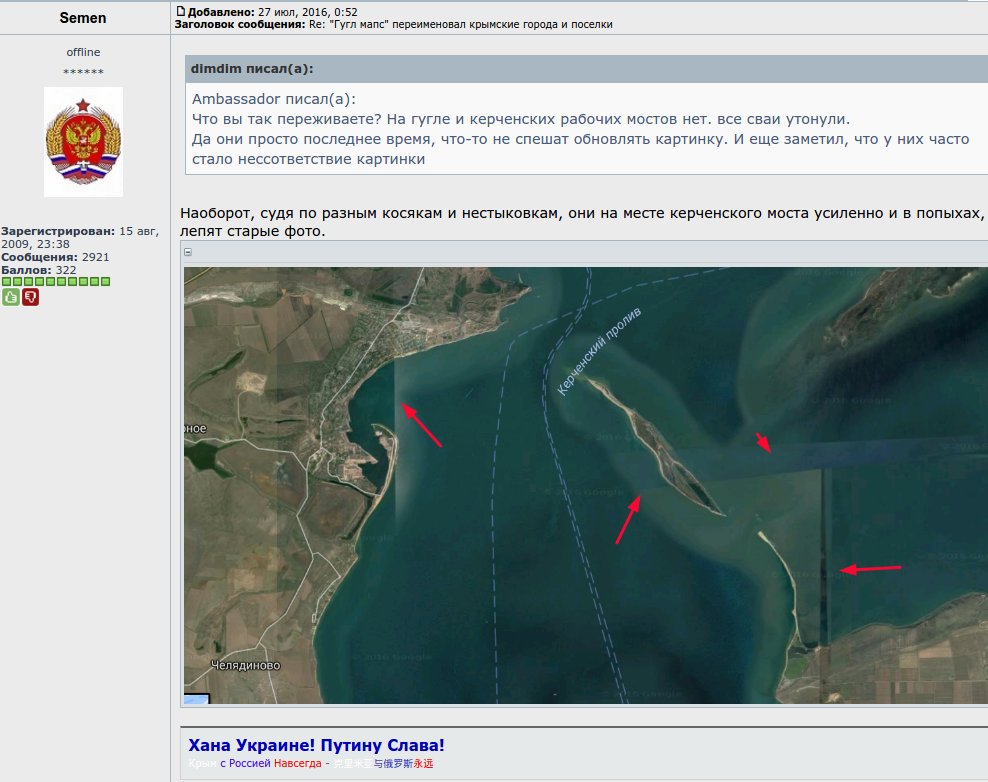Open the user profile name Semen

point(83,18)
